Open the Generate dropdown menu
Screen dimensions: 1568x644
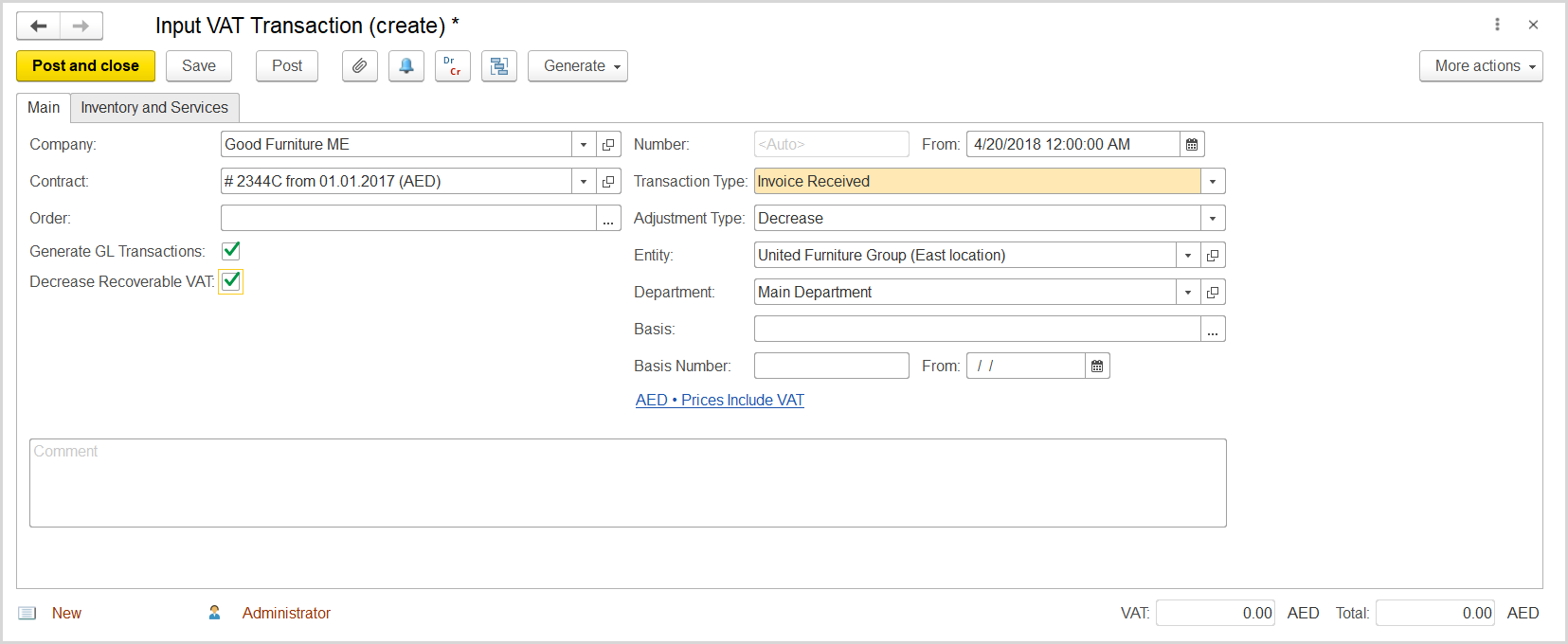(578, 66)
